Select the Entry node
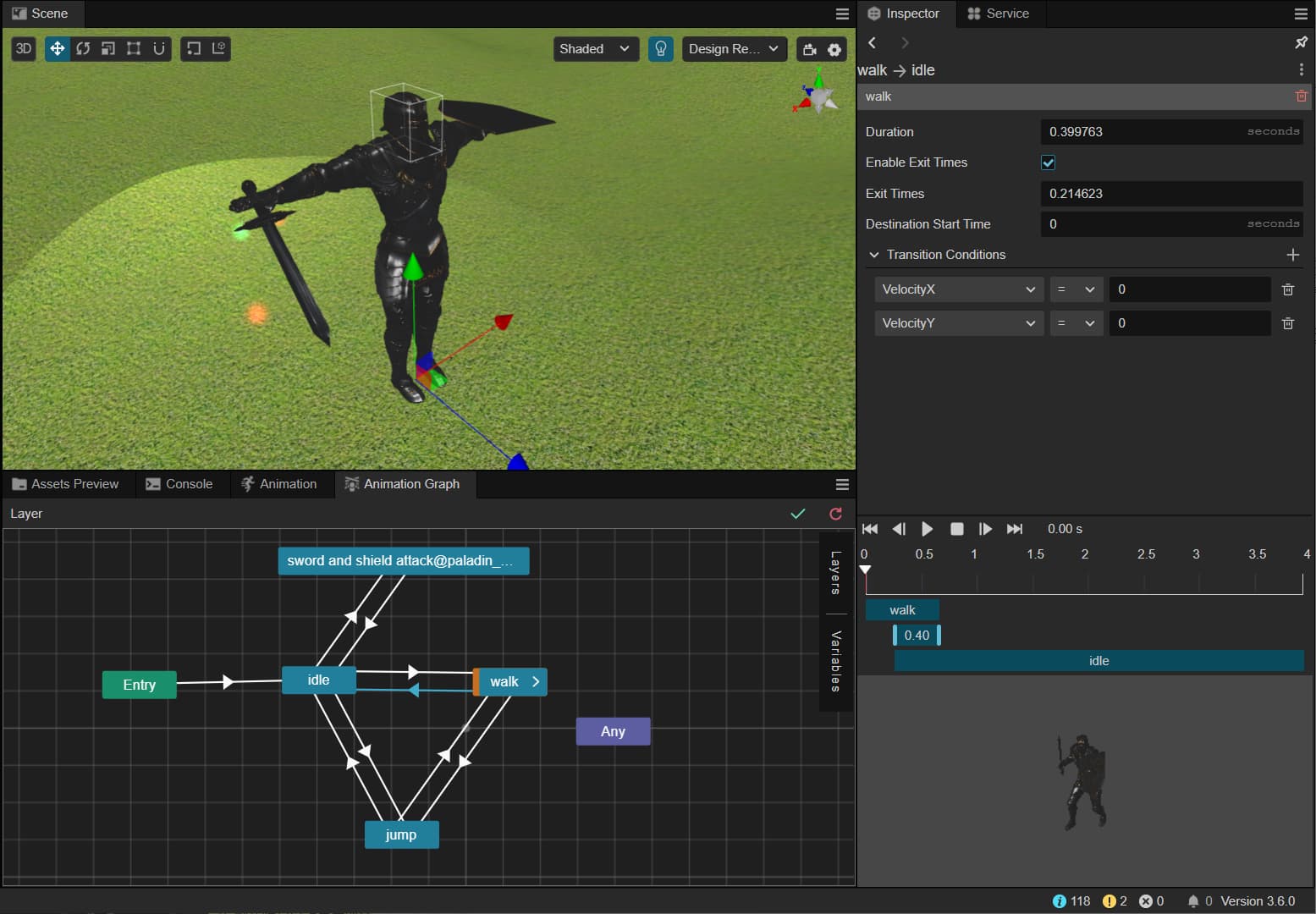This screenshot has height=914, width=1316. tap(140, 685)
